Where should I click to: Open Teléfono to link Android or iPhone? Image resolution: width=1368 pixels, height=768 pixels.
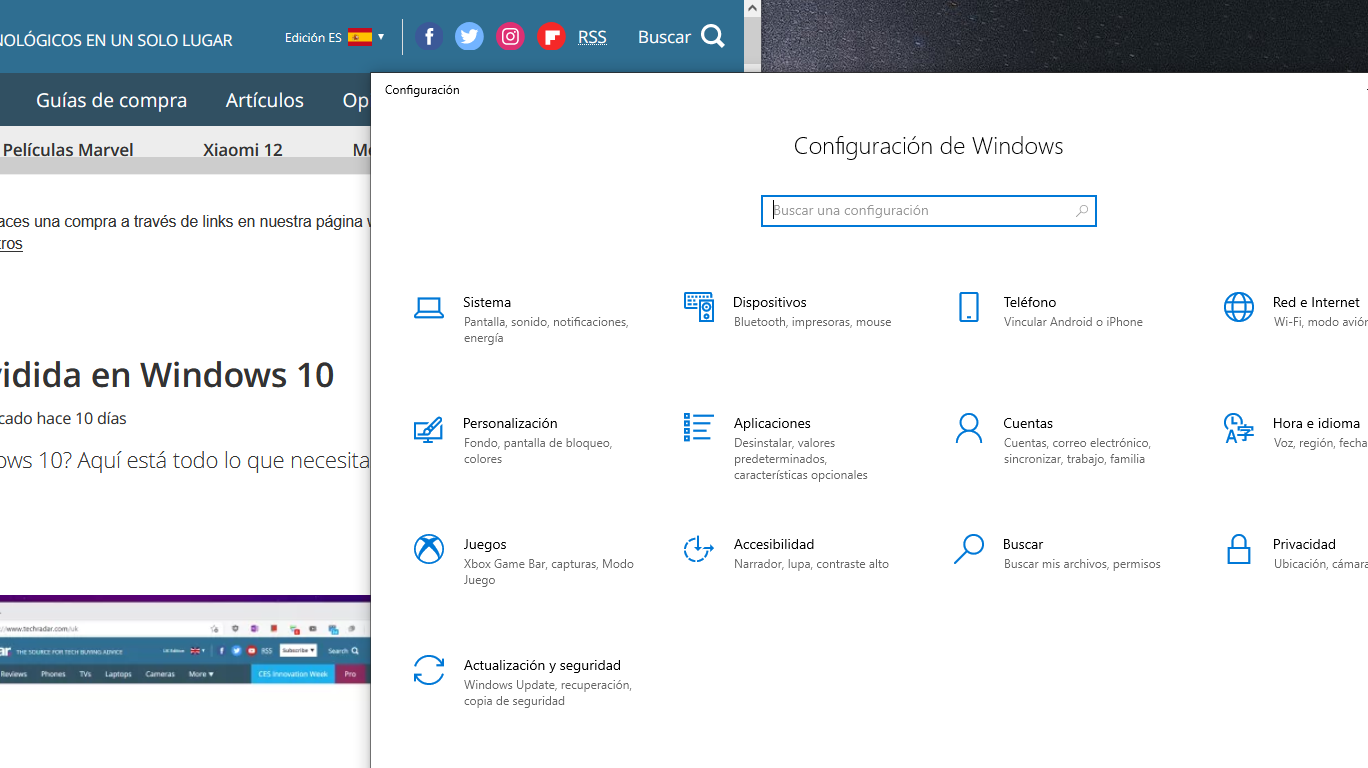1028,302
